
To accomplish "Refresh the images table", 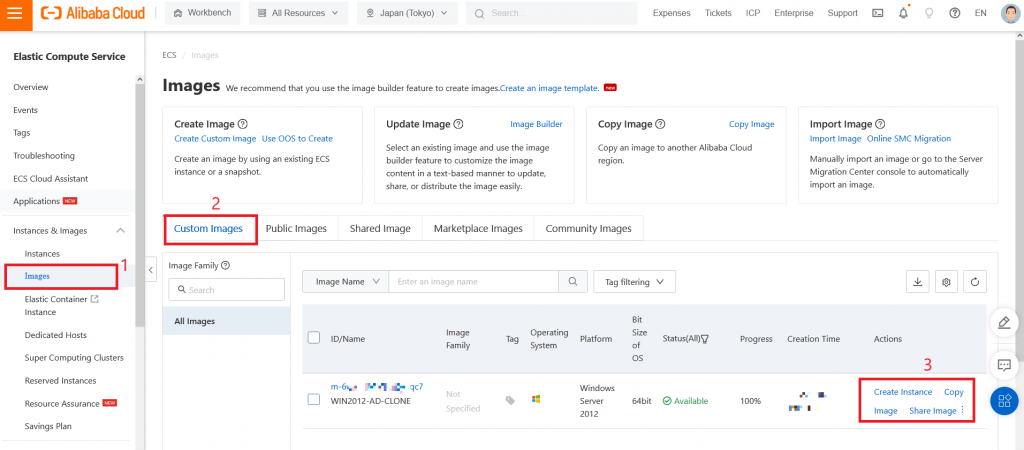I will (x=973, y=282).
